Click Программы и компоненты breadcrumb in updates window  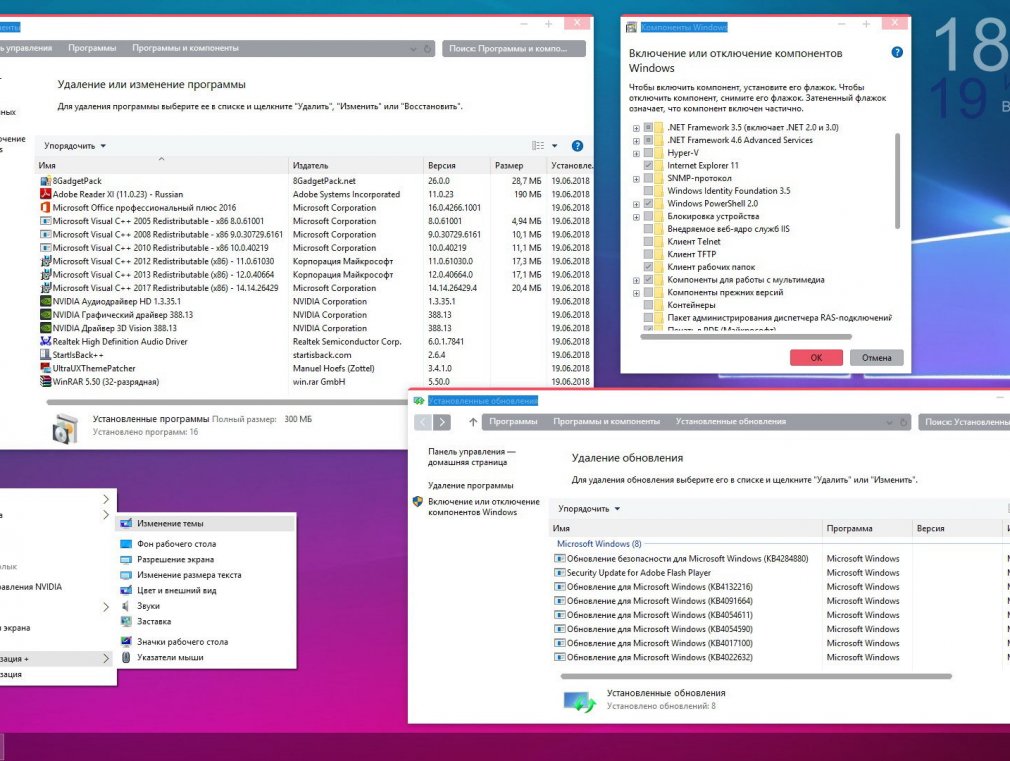[x=606, y=421]
